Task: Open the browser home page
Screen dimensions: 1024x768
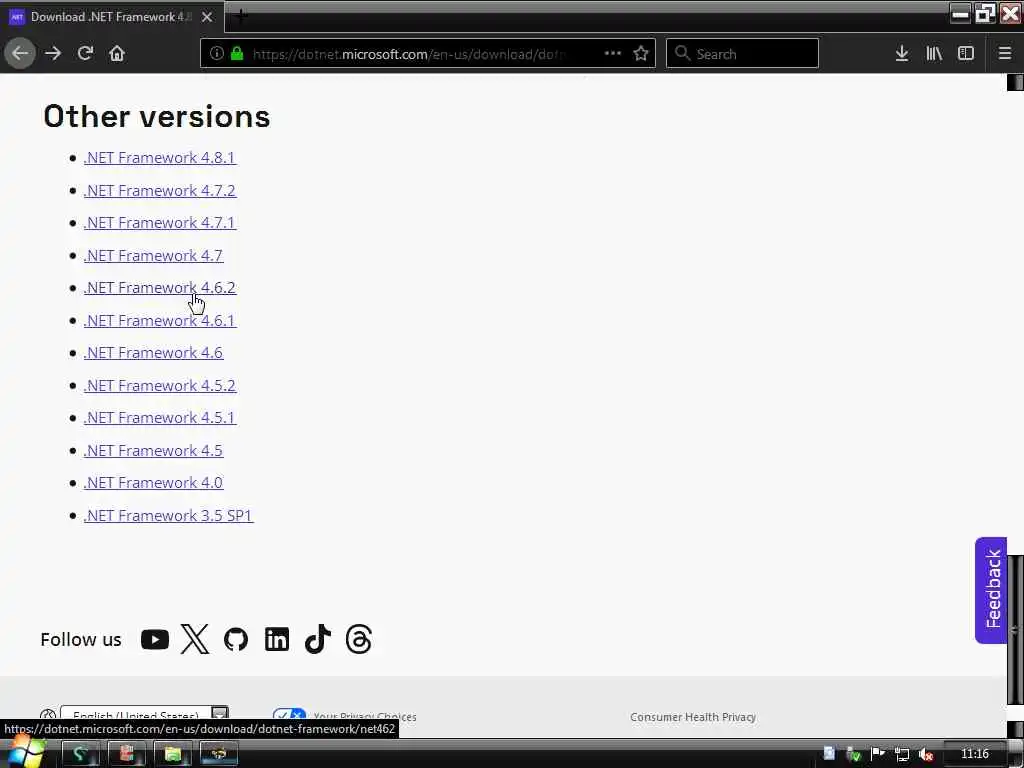Action: [x=117, y=54]
